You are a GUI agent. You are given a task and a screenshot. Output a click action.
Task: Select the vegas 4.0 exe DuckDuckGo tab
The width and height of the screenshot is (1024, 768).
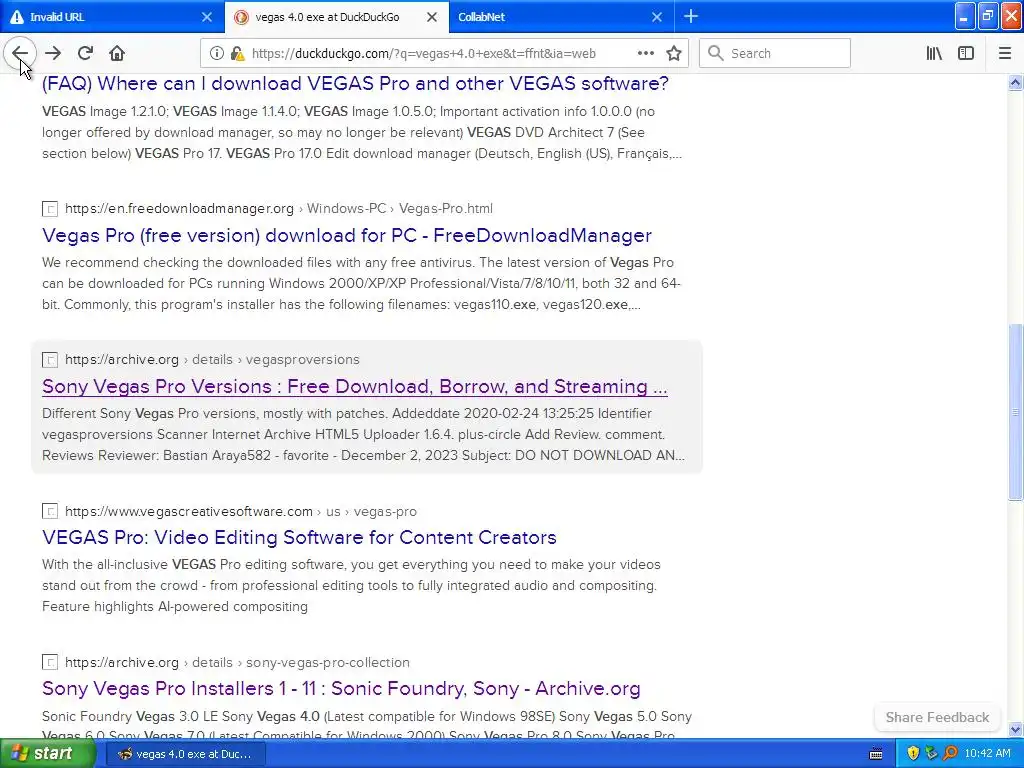point(336,17)
